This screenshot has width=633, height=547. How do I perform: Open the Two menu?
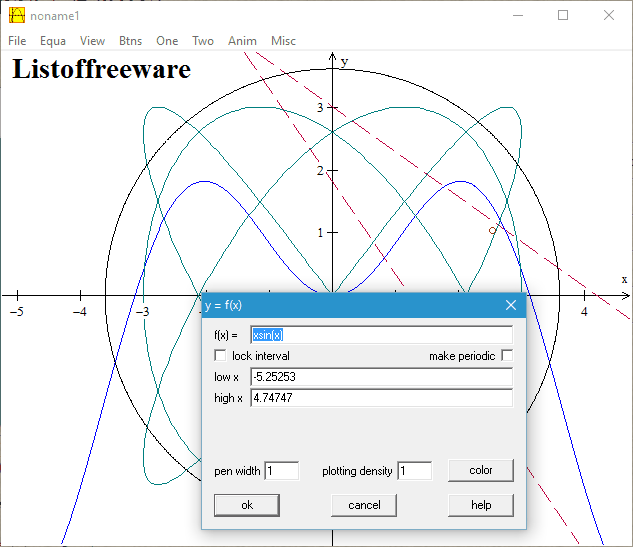(203, 41)
